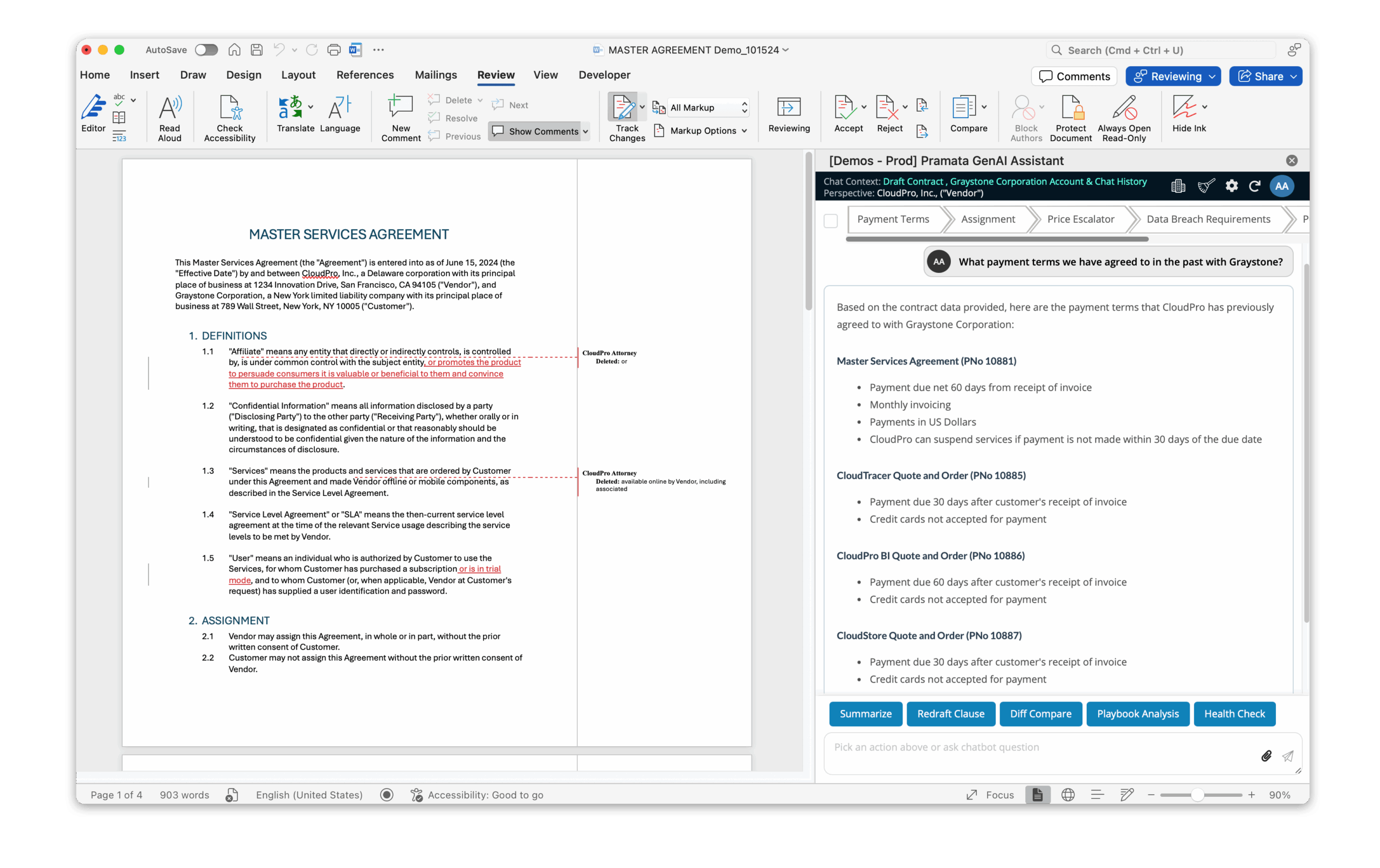Toggle the AutoSave switch

tap(206, 50)
